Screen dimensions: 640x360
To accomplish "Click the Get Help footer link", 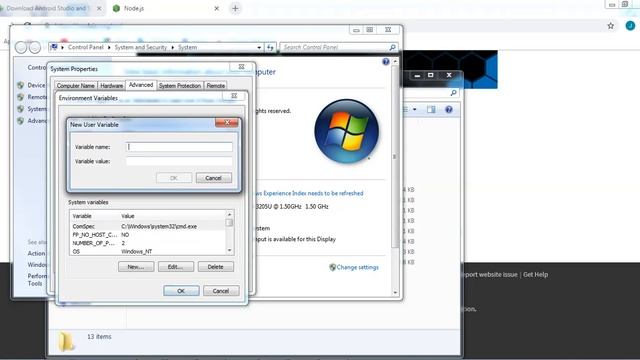I will coord(536,275).
